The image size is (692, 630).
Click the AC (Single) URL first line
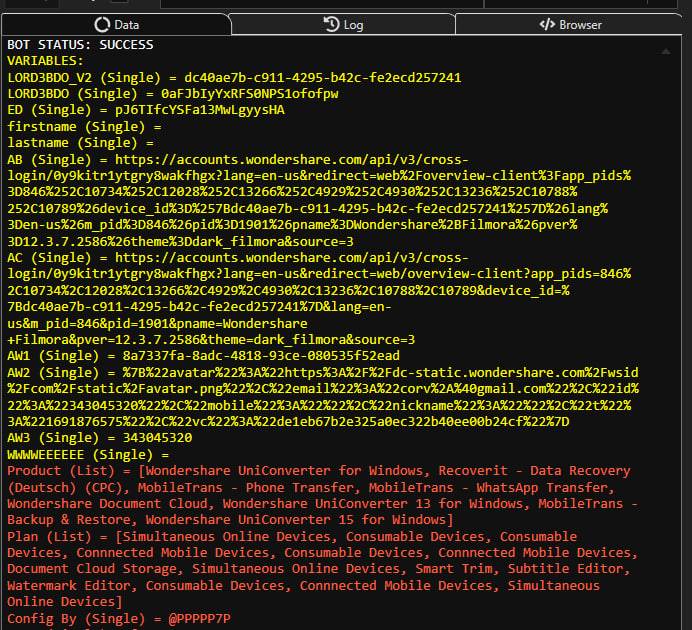click(x=238, y=258)
